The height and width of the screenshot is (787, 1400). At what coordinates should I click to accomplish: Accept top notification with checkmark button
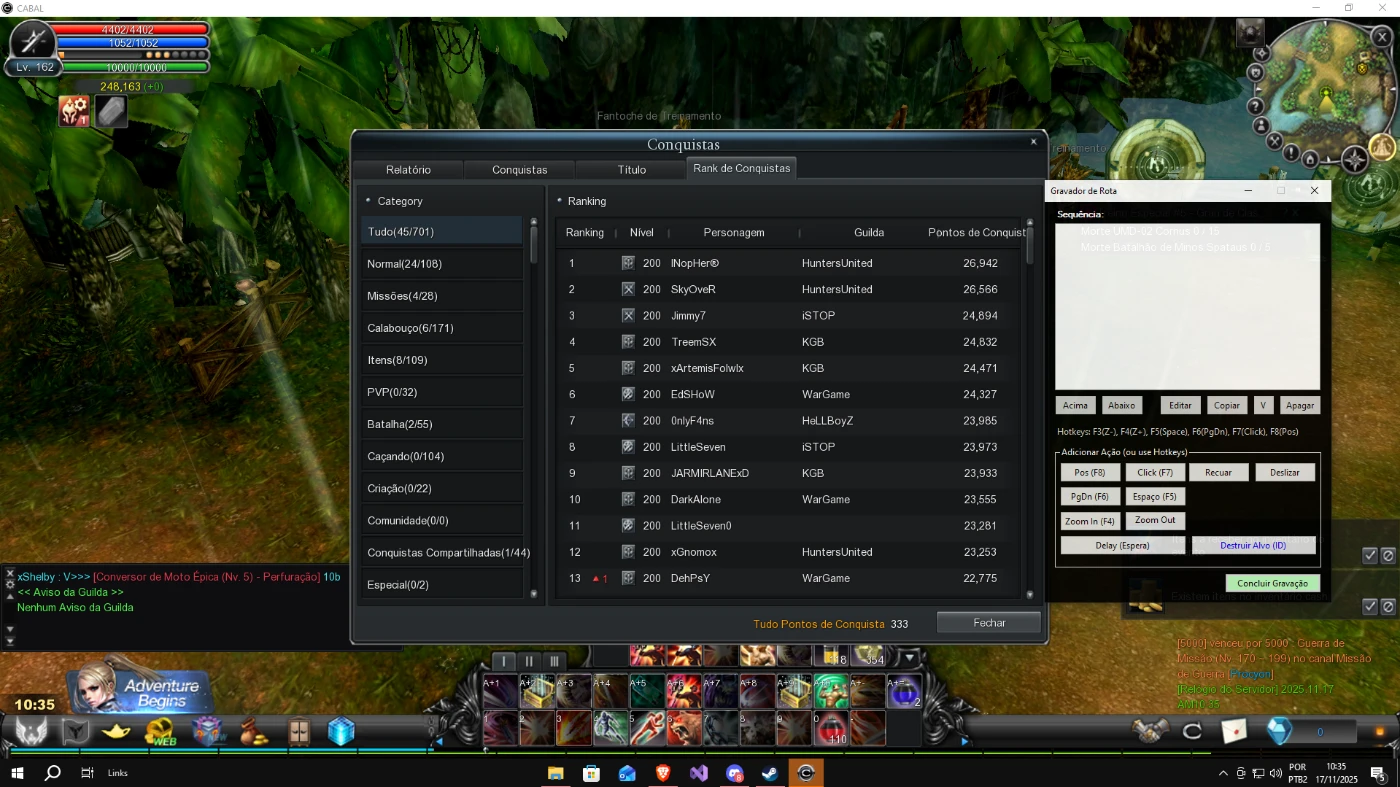[1370, 555]
